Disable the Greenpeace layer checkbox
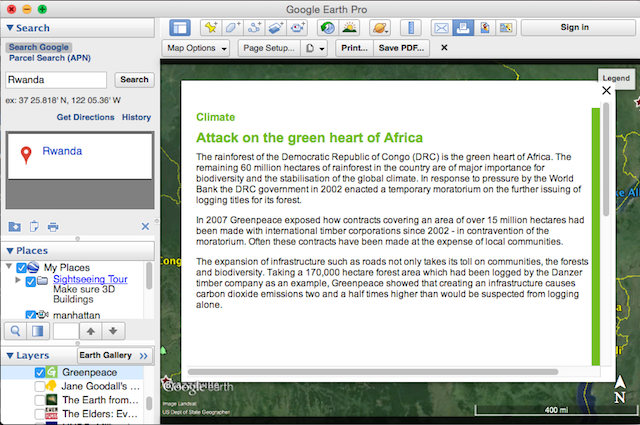The image size is (640, 425). pyautogui.click(x=40, y=372)
